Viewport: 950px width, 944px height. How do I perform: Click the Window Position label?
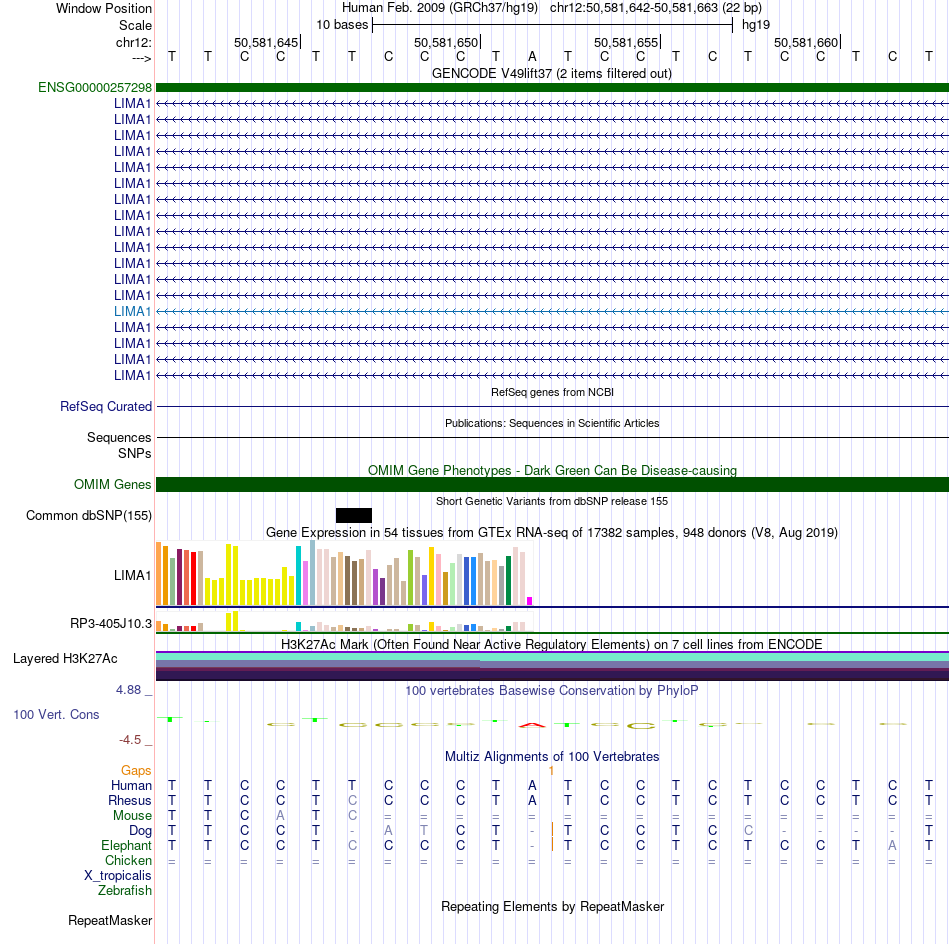(x=104, y=8)
